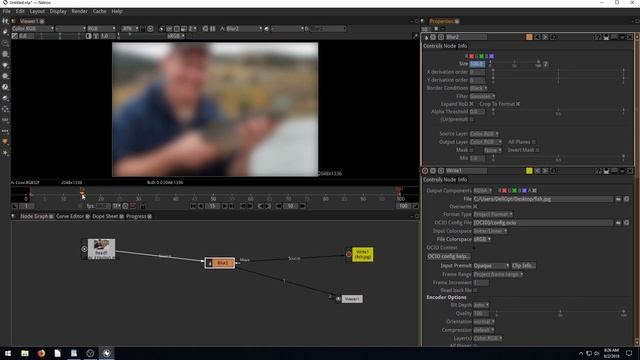Open Windows Start menu
Viewport: 640px width, 360px height.
click(x=8, y=353)
